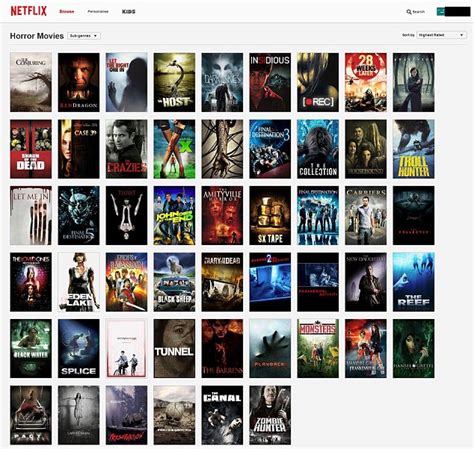Click the Netflix logo
Image resolution: width=474 pixels, height=449 pixels.
(29, 11)
